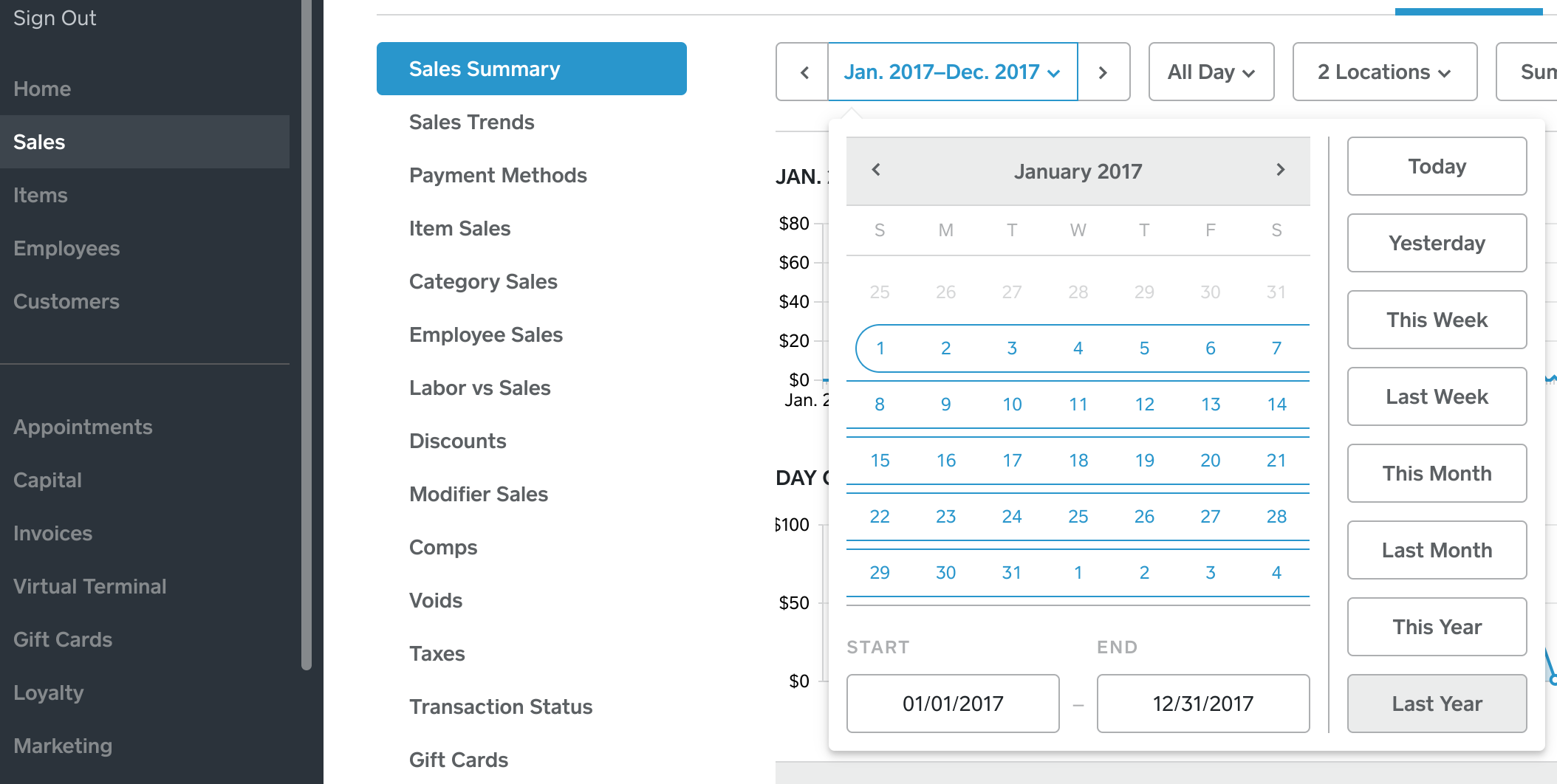Select Payment Methods report
This screenshot has height=784, width=1557.
pos(498,176)
